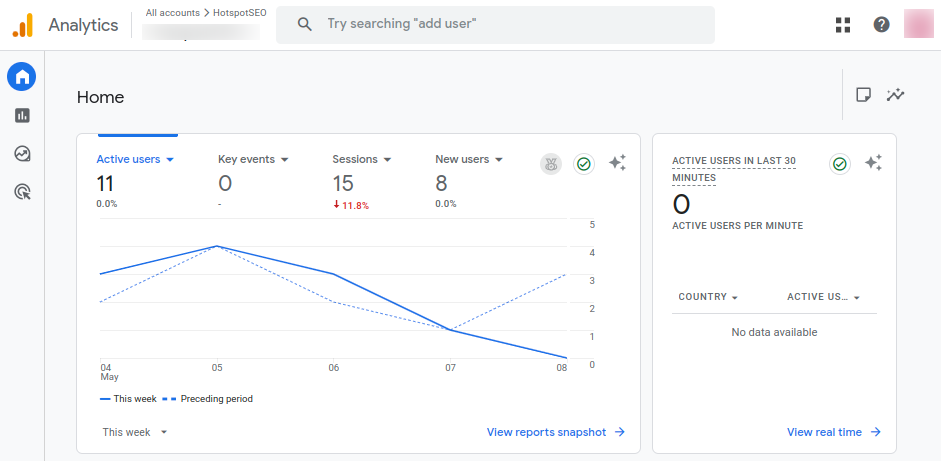Click the Google Analytics logo
Viewport: 941px width, 461px height.
coord(22,25)
